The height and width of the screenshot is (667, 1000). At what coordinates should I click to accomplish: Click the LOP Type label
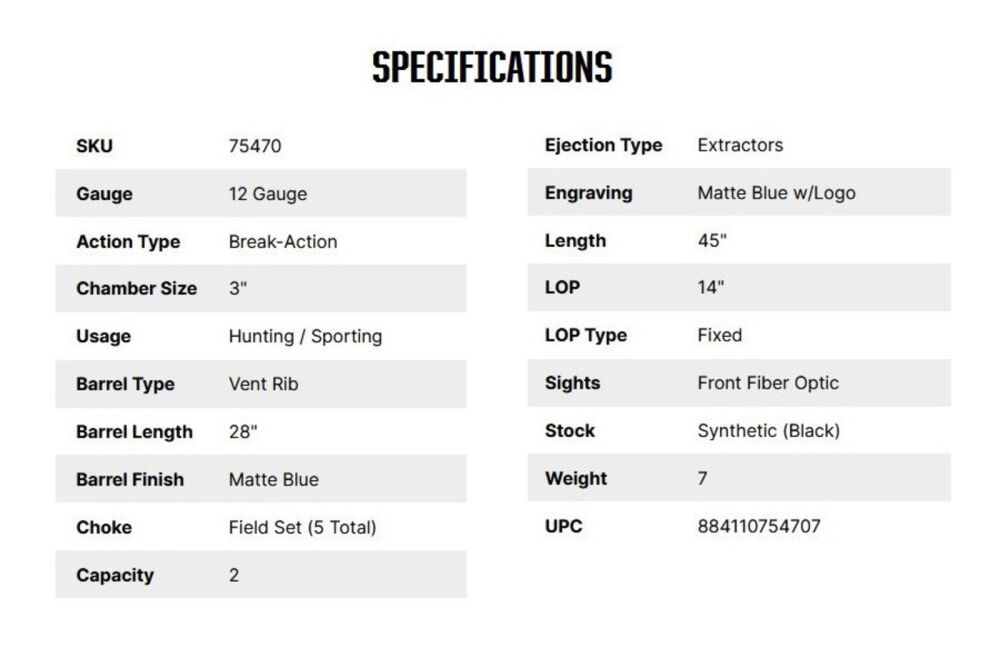(x=586, y=335)
